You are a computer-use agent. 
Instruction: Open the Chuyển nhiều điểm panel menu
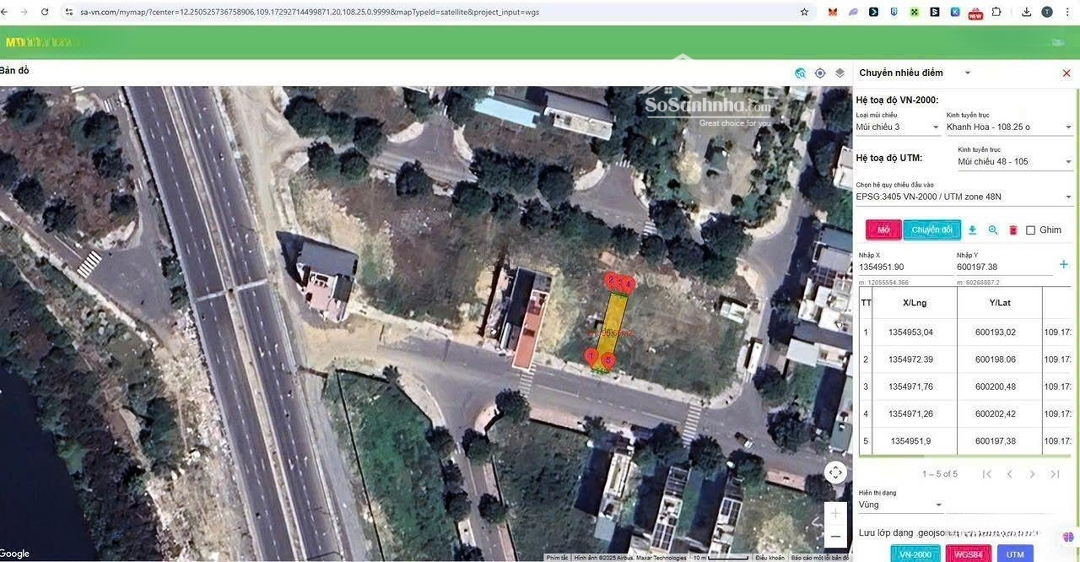click(x=967, y=73)
